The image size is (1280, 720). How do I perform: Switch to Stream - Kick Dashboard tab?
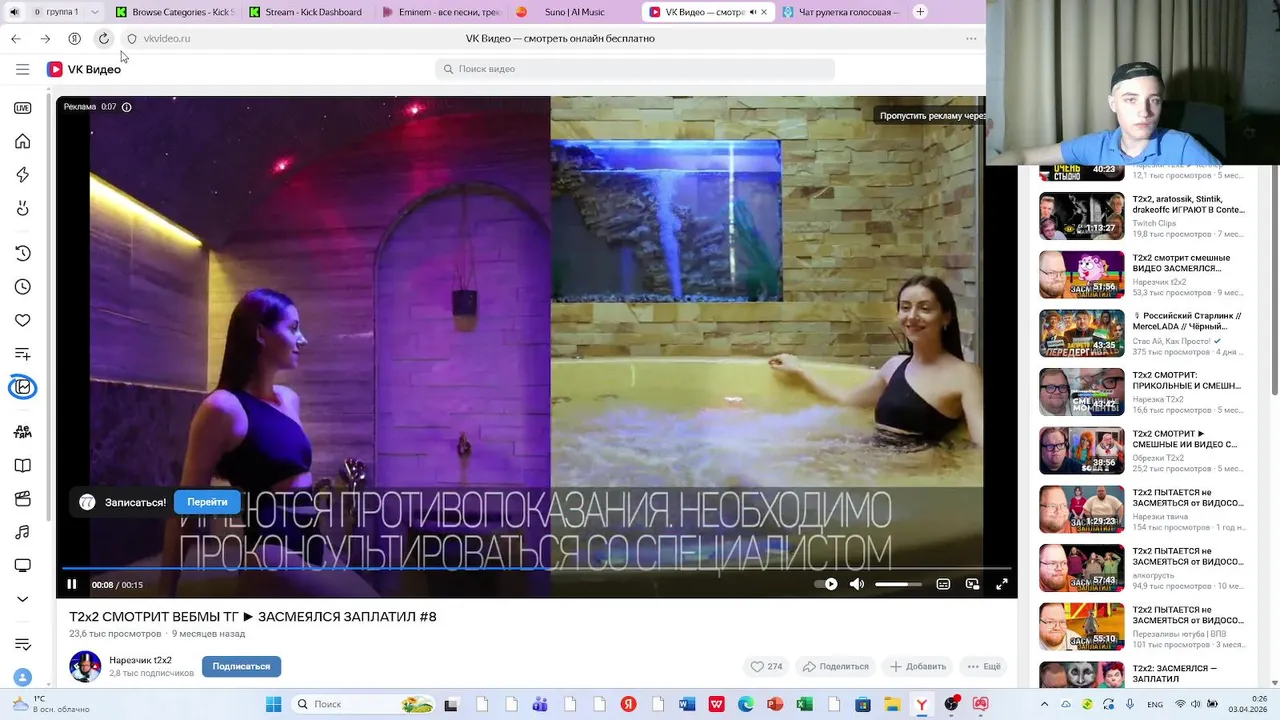pos(306,12)
